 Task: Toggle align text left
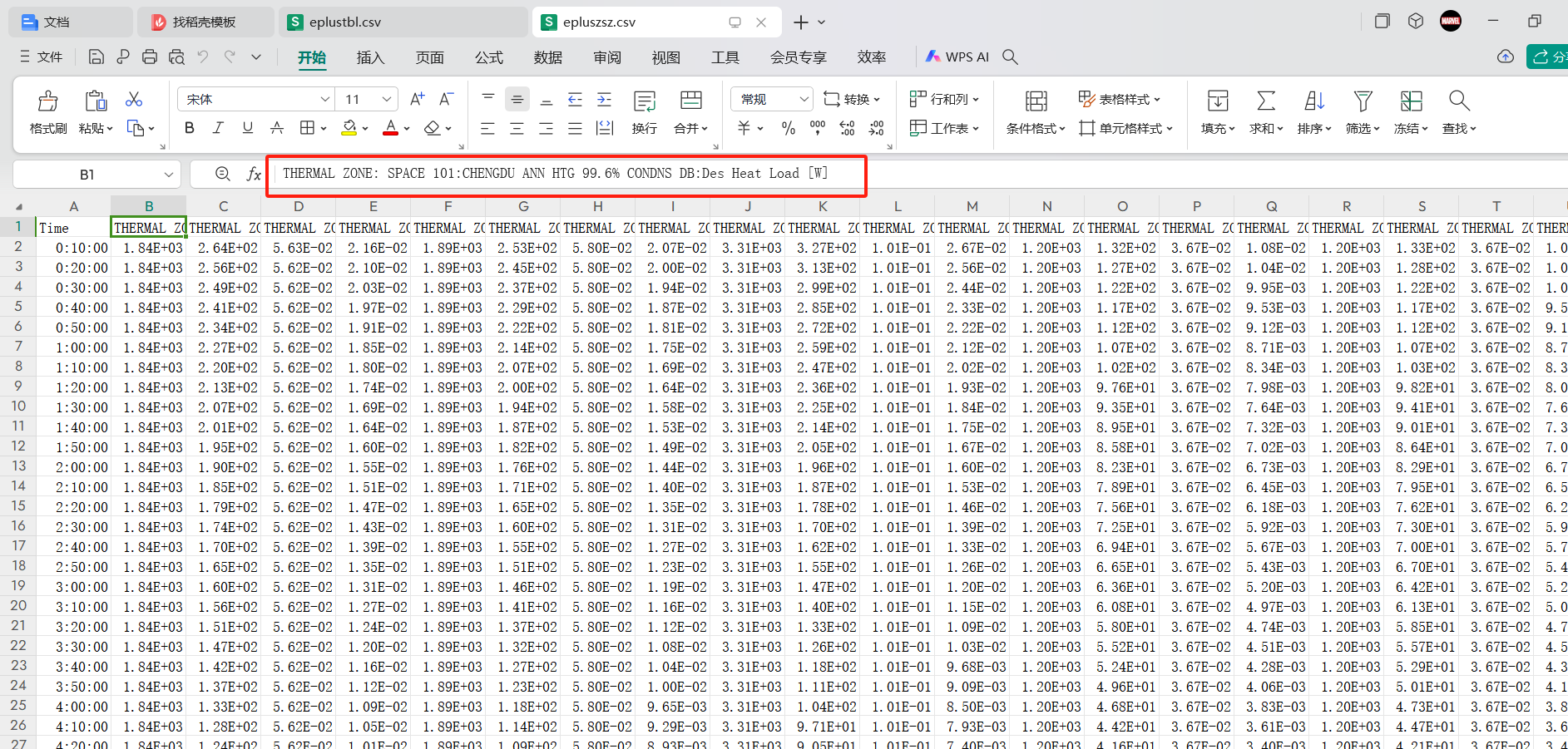point(488,128)
